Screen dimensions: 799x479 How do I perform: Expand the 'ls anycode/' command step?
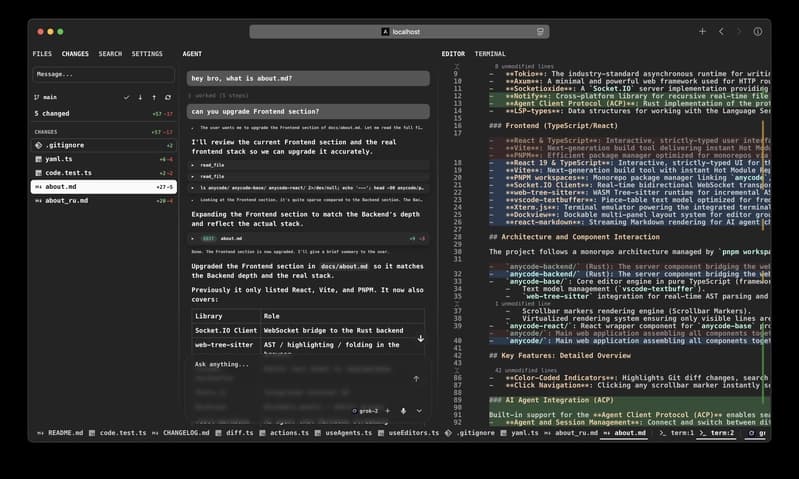coord(308,188)
